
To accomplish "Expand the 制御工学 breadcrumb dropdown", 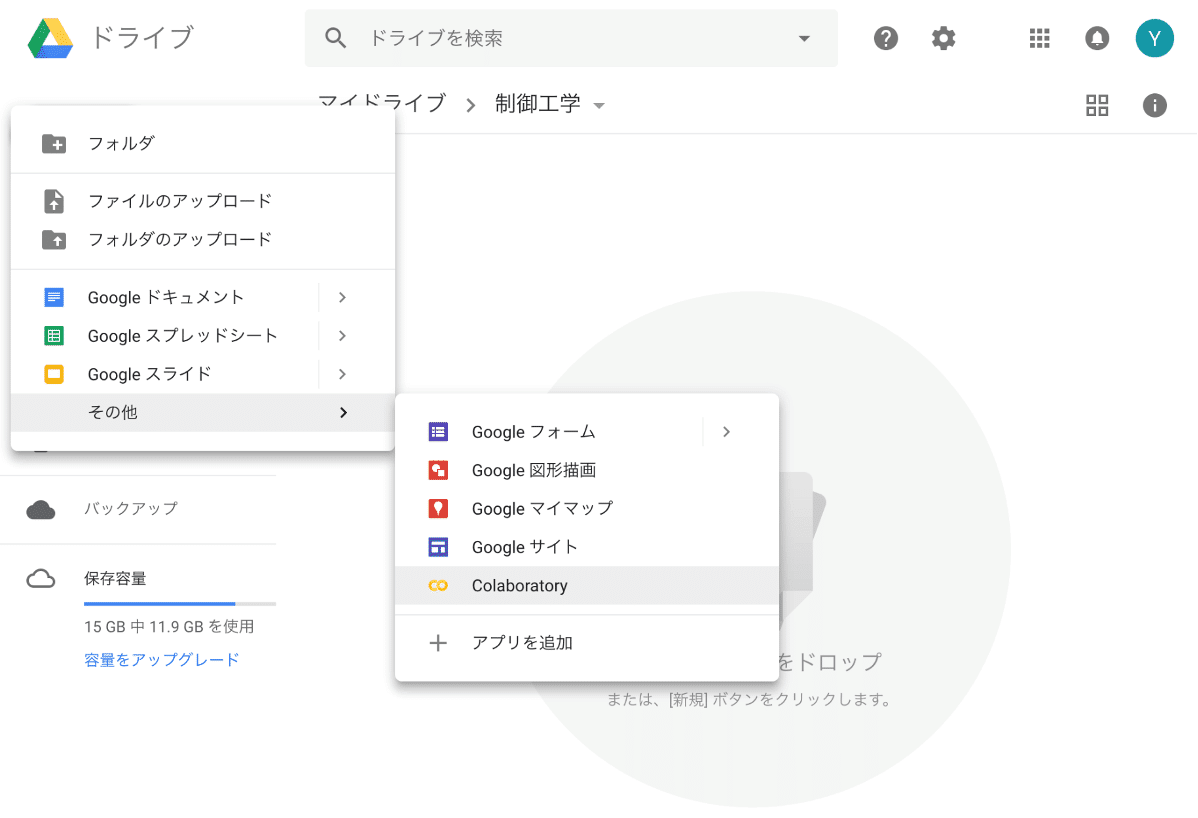I will [x=599, y=105].
